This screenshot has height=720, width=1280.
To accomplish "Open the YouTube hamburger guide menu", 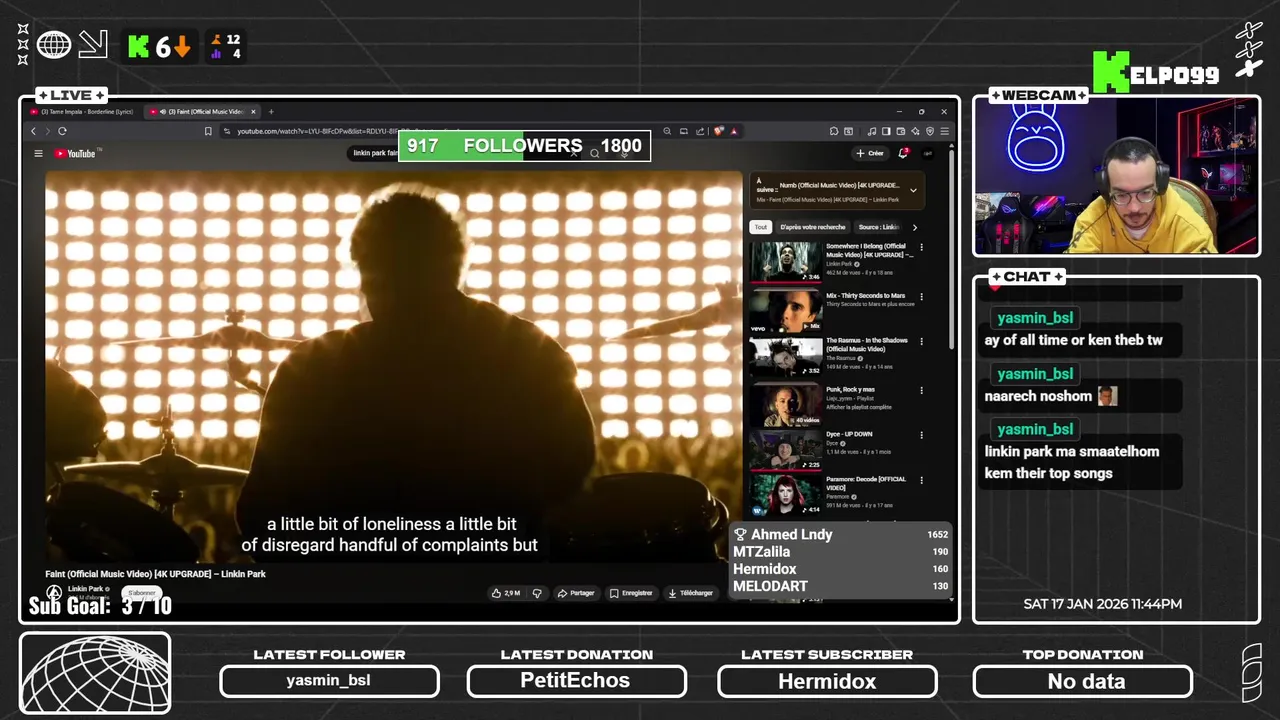I will tap(38, 153).
